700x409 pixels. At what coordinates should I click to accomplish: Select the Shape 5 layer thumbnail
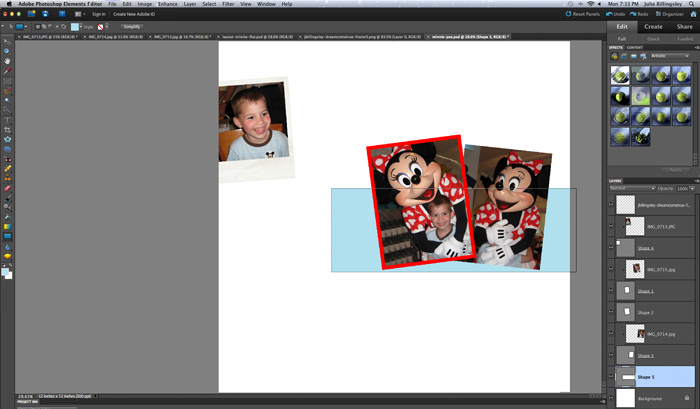pyautogui.click(x=625, y=377)
